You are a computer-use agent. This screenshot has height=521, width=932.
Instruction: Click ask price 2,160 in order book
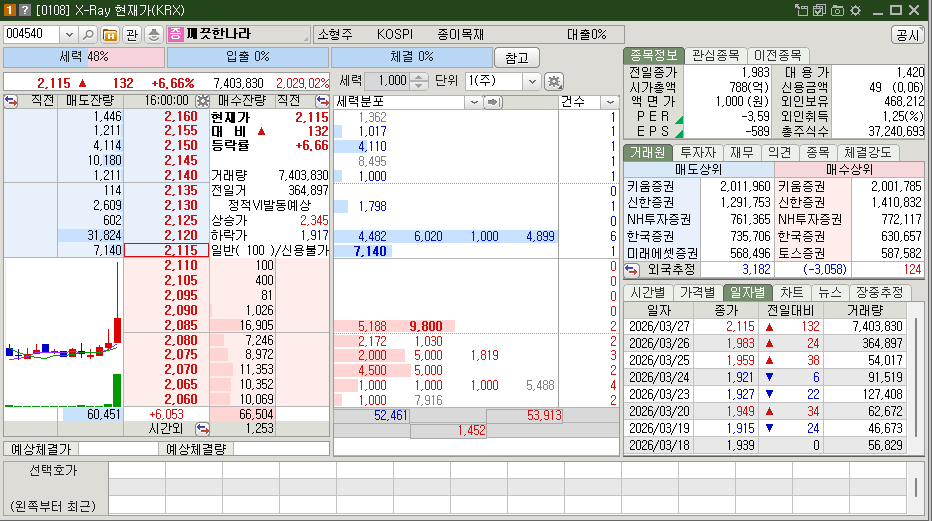tap(181, 117)
